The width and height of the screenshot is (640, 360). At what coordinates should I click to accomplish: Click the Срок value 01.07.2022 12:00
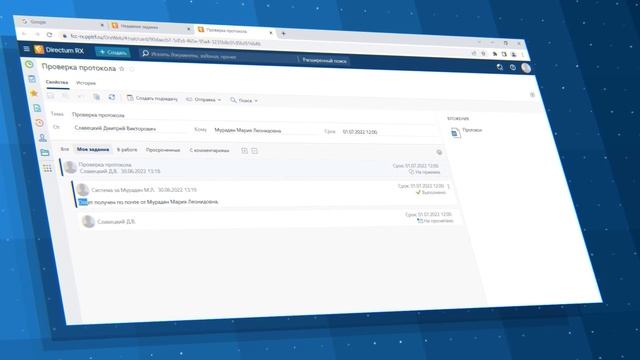(360, 132)
